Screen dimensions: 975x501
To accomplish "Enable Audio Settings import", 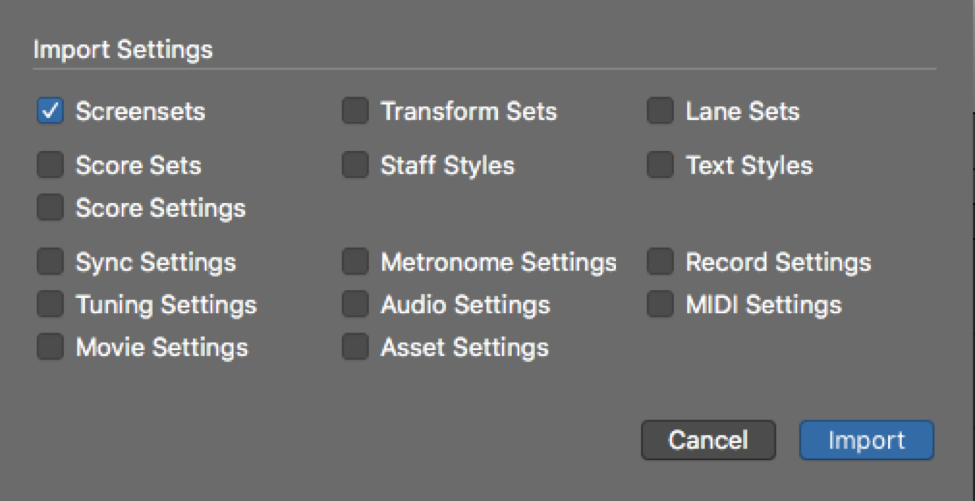I will click(x=355, y=304).
